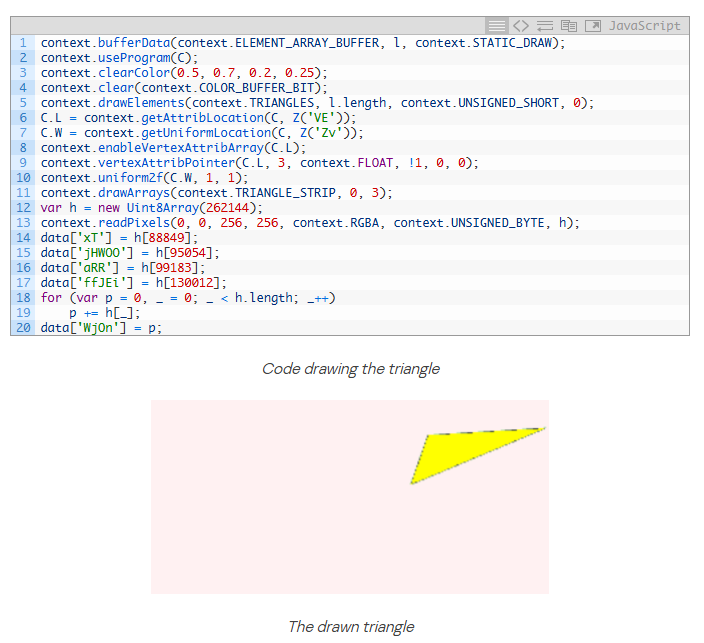Click 'readPixels' on code line 13
This screenshot has width=704, height=643.
click(134, 223)
